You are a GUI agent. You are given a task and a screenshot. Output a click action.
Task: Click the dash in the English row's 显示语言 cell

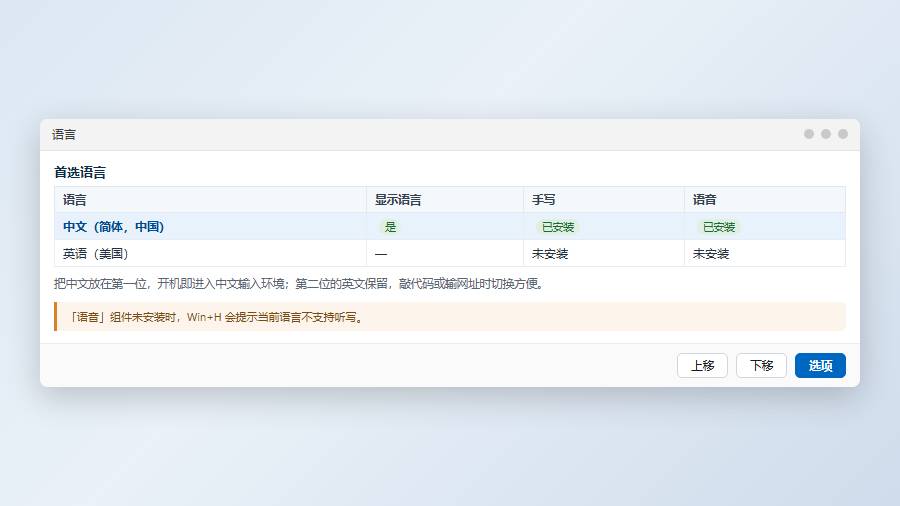[381, 254]
